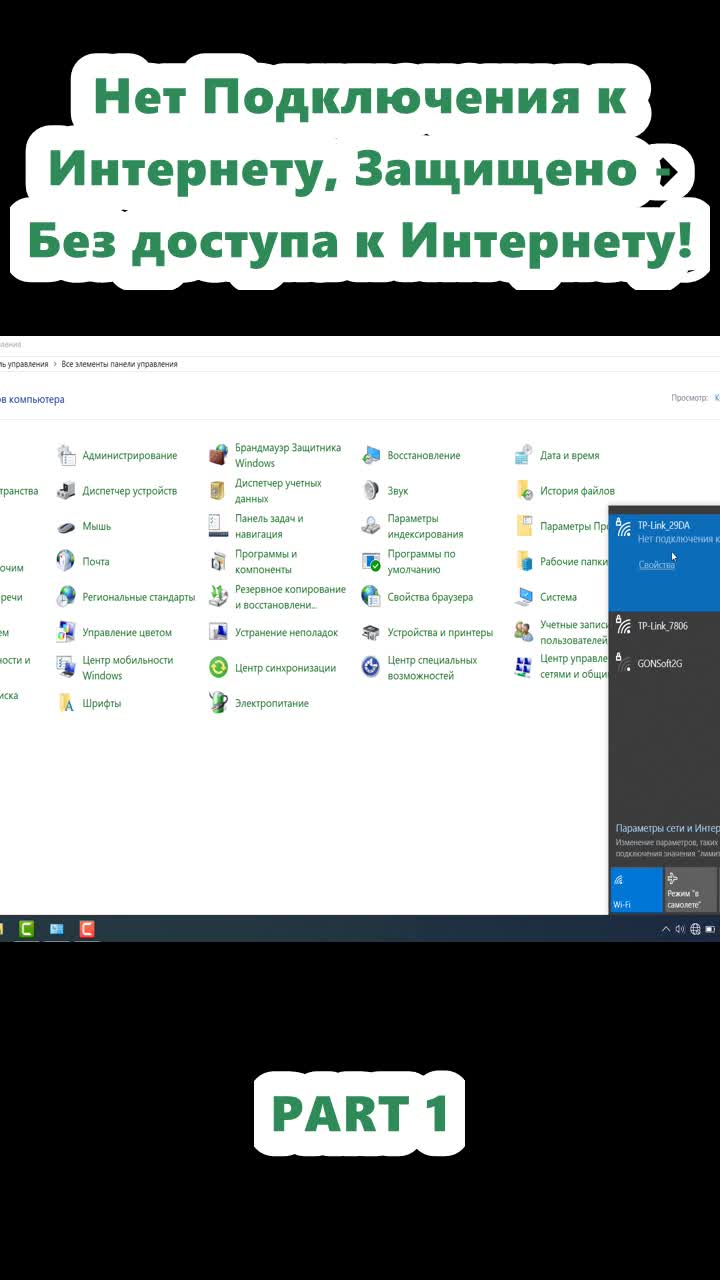Open Диспетчер устройств icon
This screenshot has height=1280, width=720.
(x=67, y=491)
